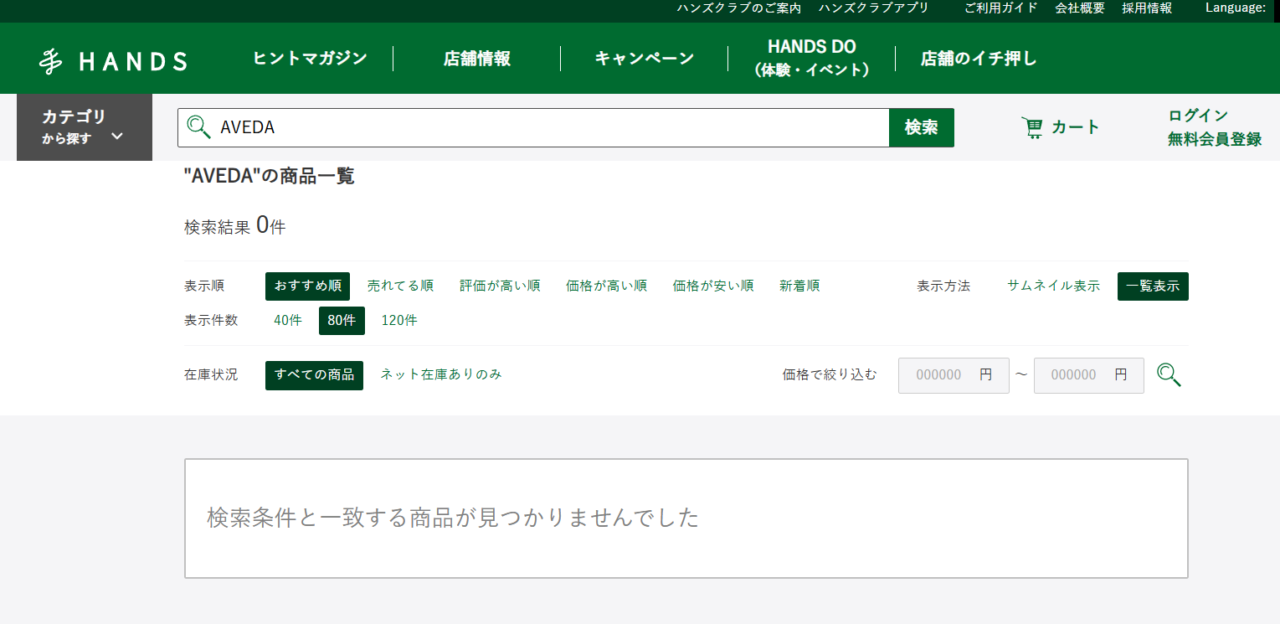Click the price filter magnifier icon

(1169, 375)
